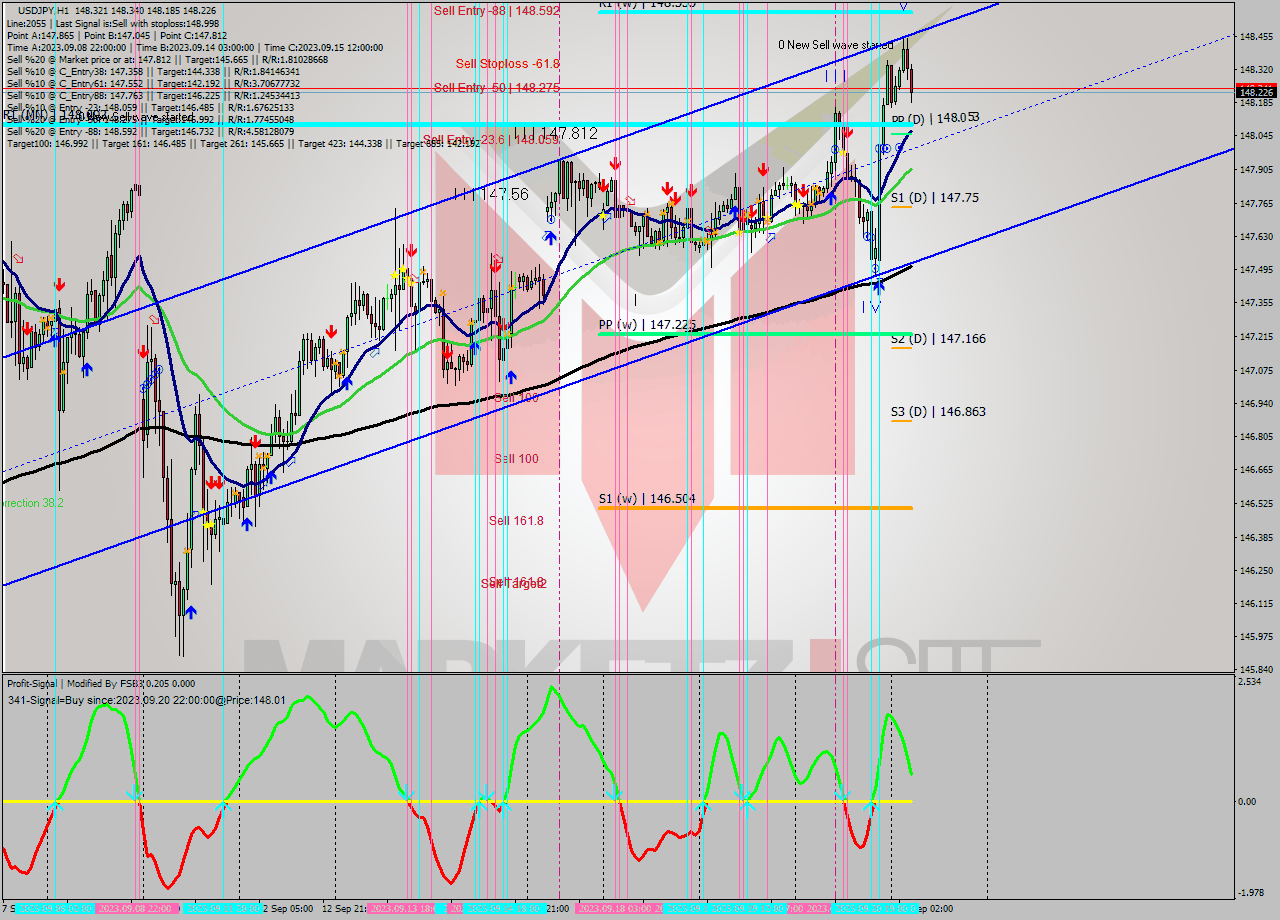The width and height of the screenshot is (1280, 920).
Task: Click the 0.00 indicator scale value
Action: coord(1248,801)
